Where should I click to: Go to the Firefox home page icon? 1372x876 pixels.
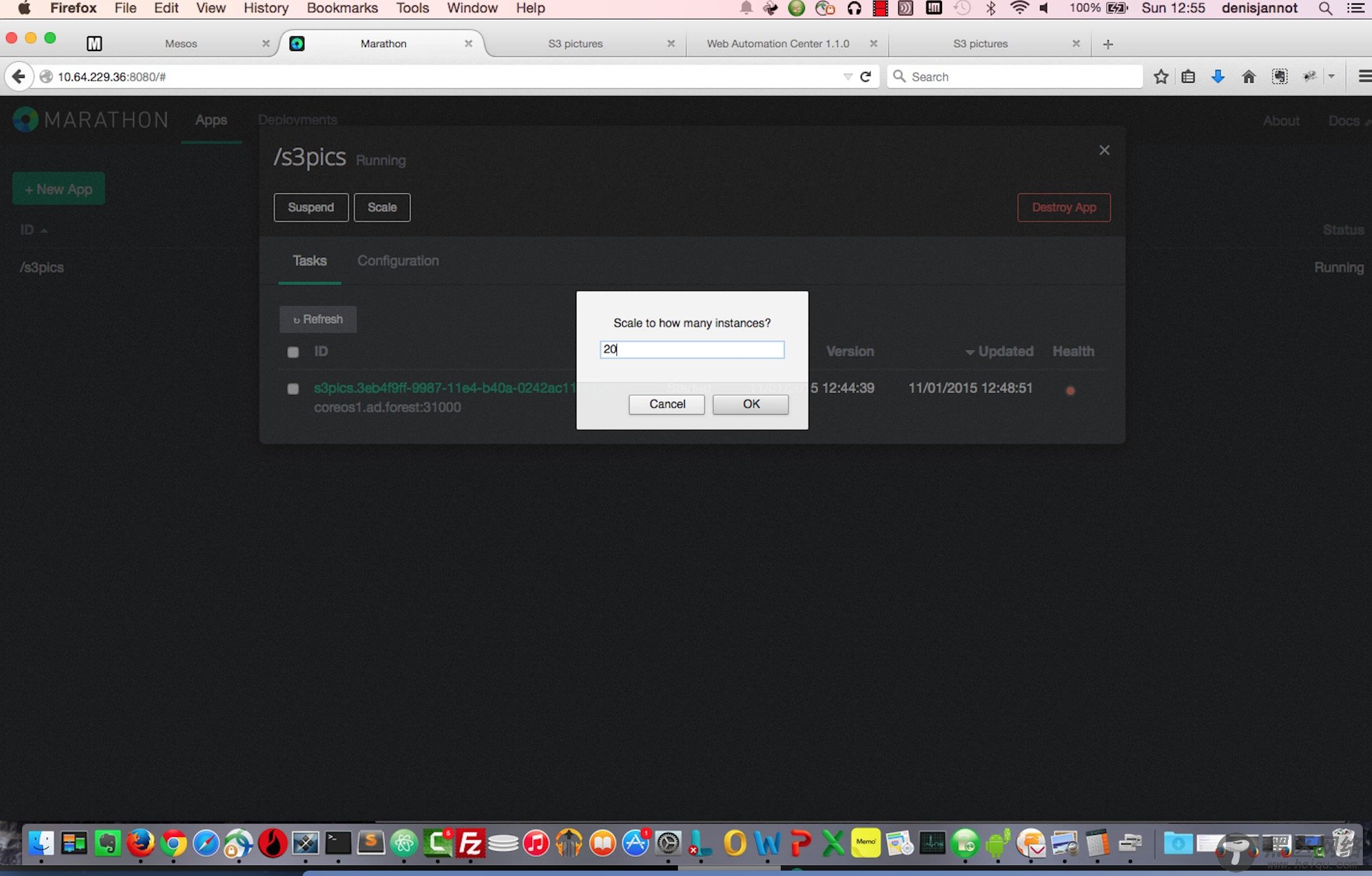1248,77
